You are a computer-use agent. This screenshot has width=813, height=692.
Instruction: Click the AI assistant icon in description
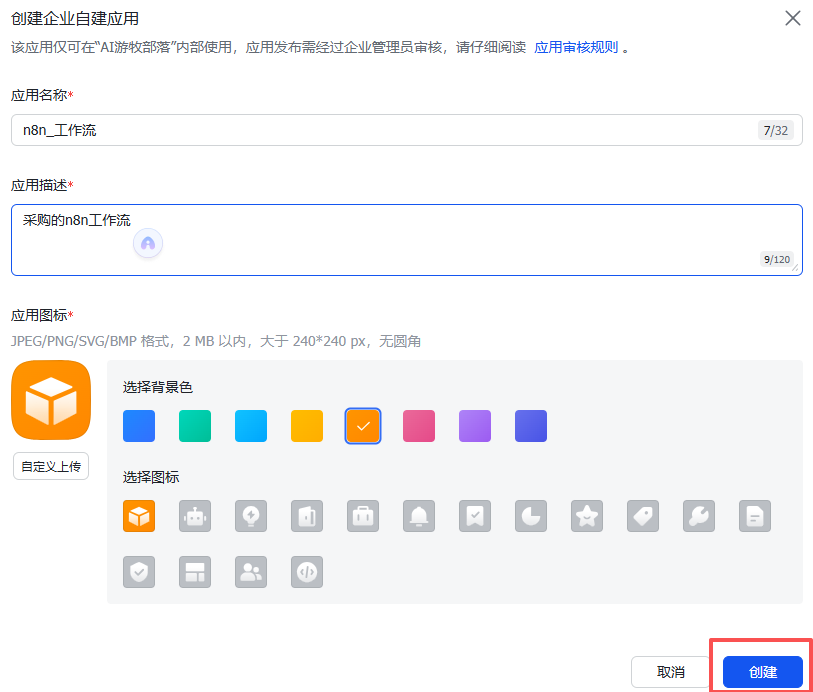[x=148, y=243]
